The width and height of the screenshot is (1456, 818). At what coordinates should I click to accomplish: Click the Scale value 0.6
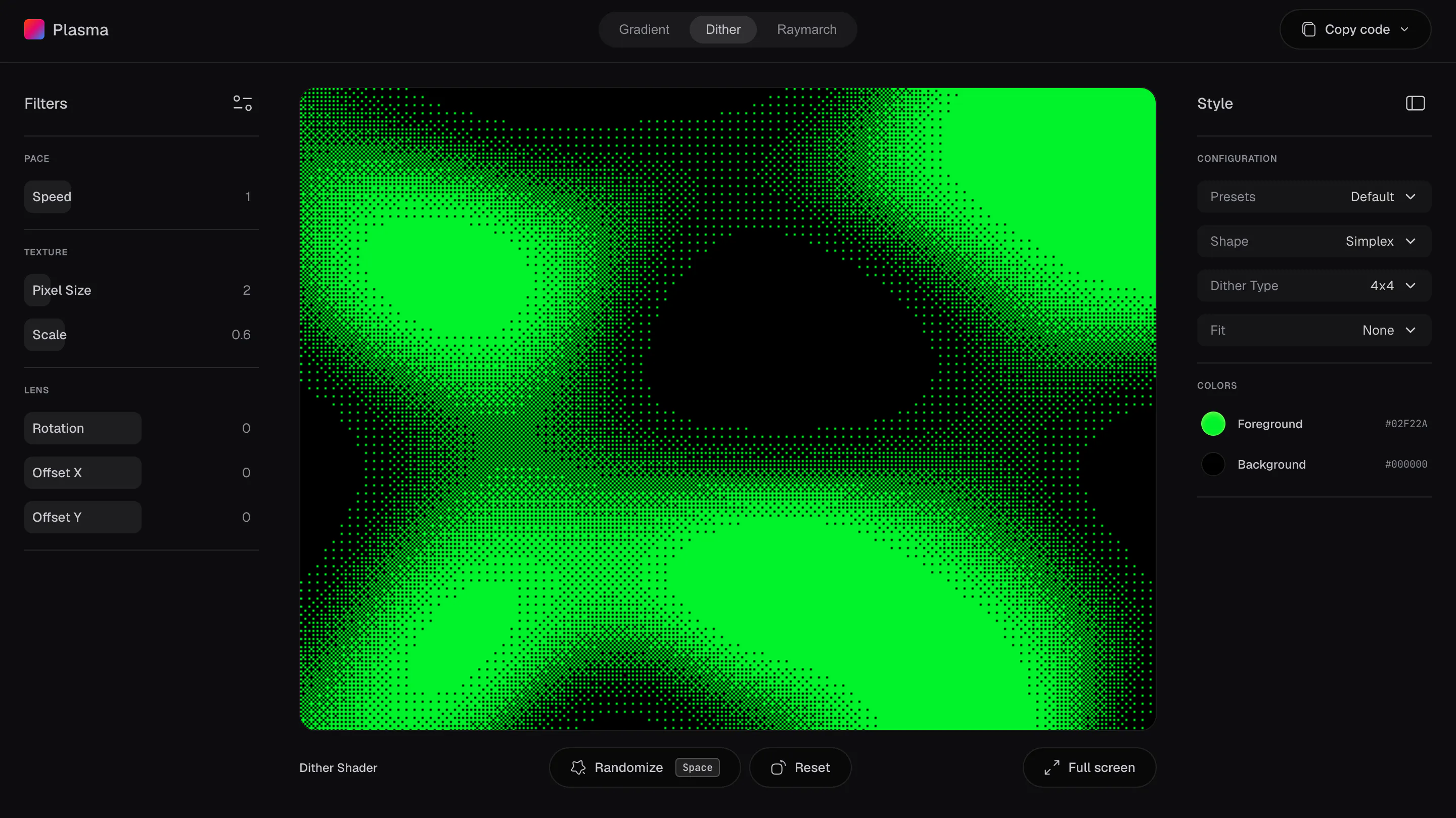click(x=241, y=335)
